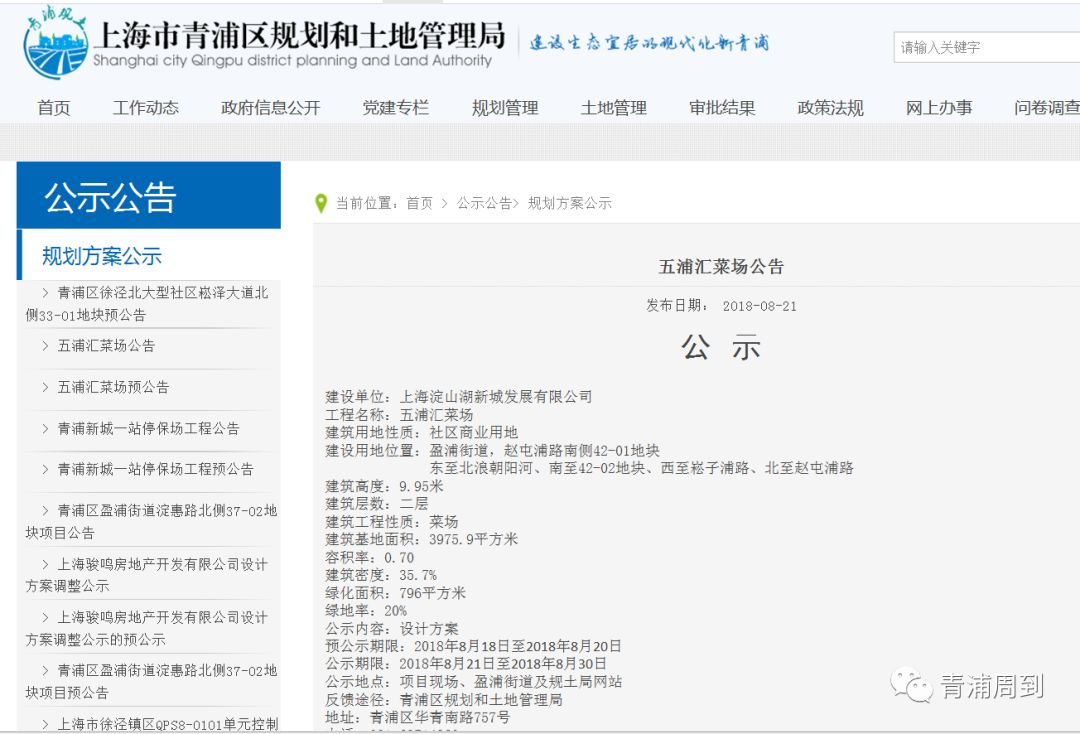Select 政府信息公开 in the navigation bar
Screen dimensions: 1080x734
[x=270, y=108]
